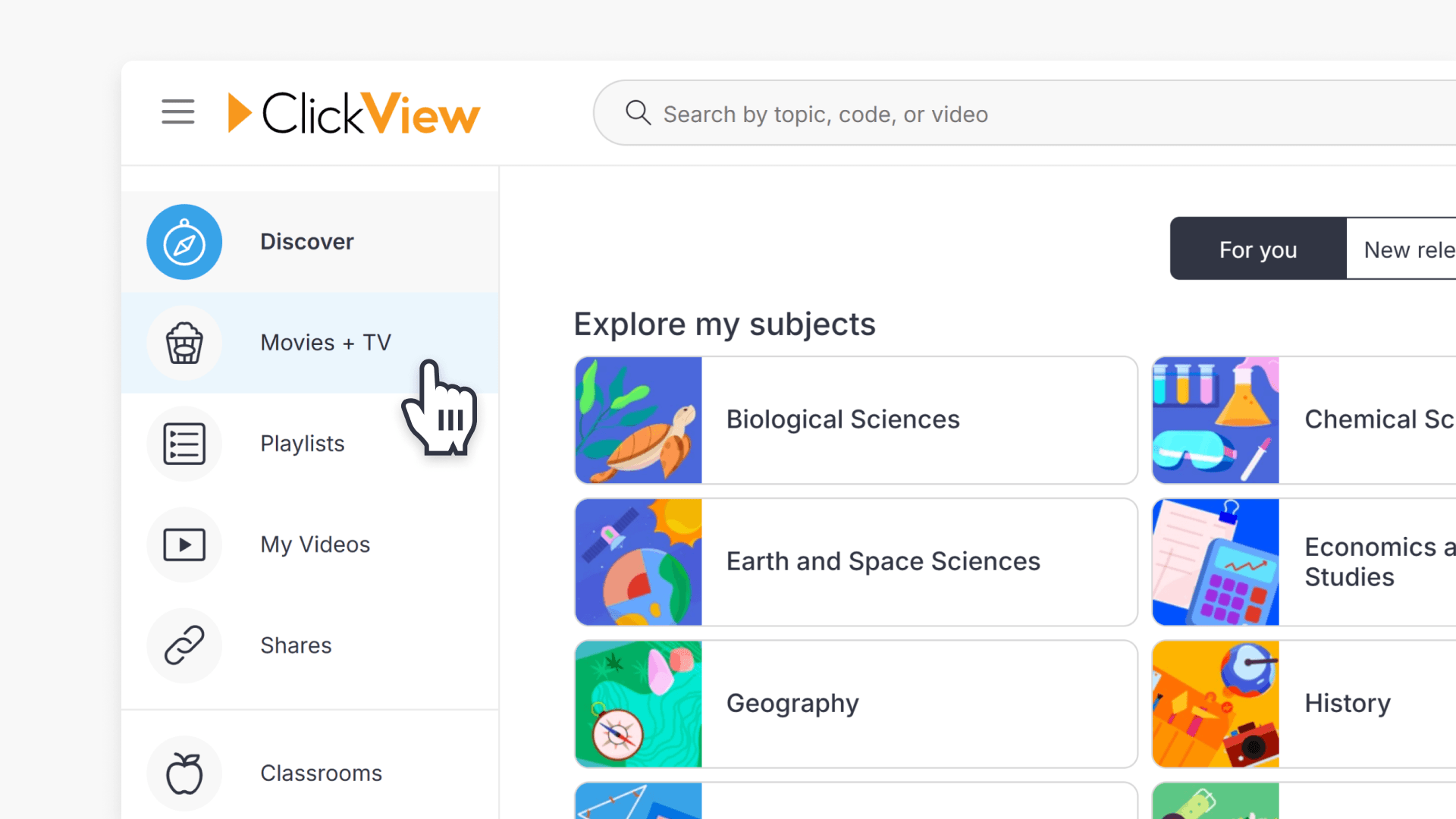
Task: Open the History subject
Action: click(x=1348, y=703)
